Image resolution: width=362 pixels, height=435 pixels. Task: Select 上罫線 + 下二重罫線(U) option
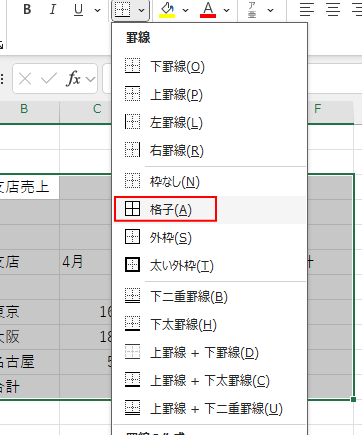[209, 408]
